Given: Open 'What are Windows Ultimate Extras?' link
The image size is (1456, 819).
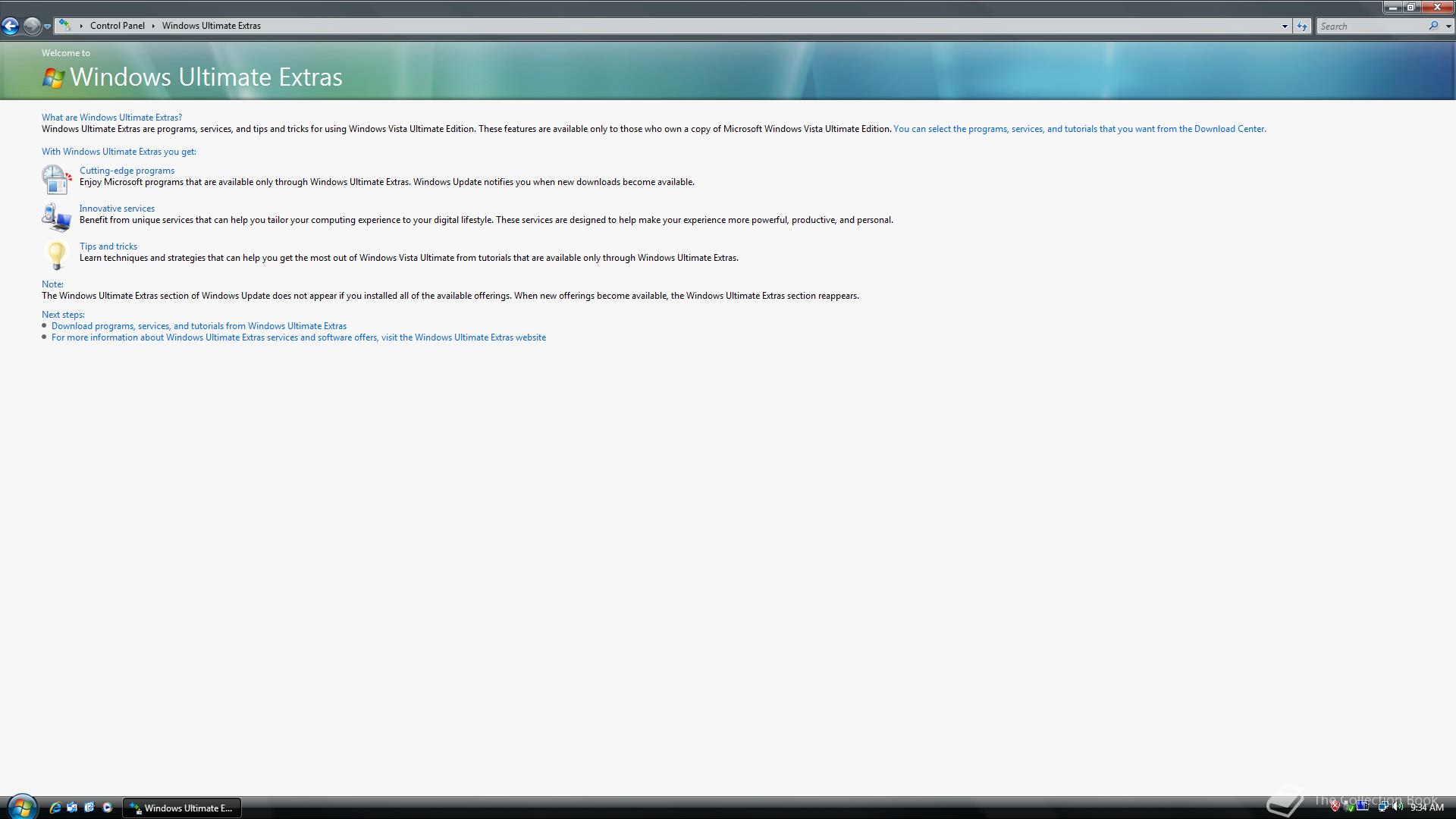Looking at the screenshot, I should (111, 118).
